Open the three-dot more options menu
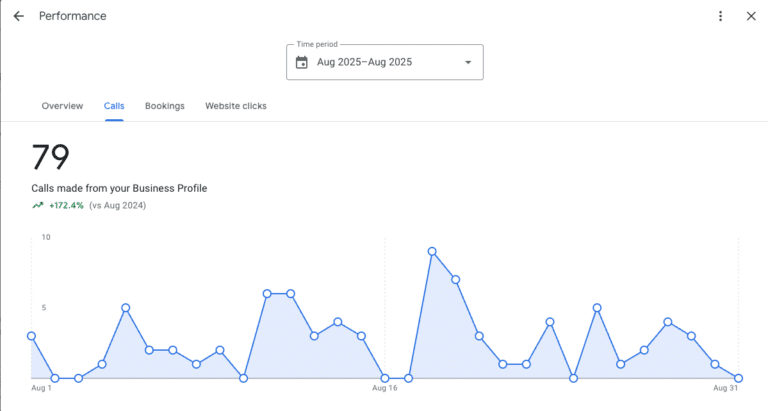768x411 pixels. pos(721,16)
